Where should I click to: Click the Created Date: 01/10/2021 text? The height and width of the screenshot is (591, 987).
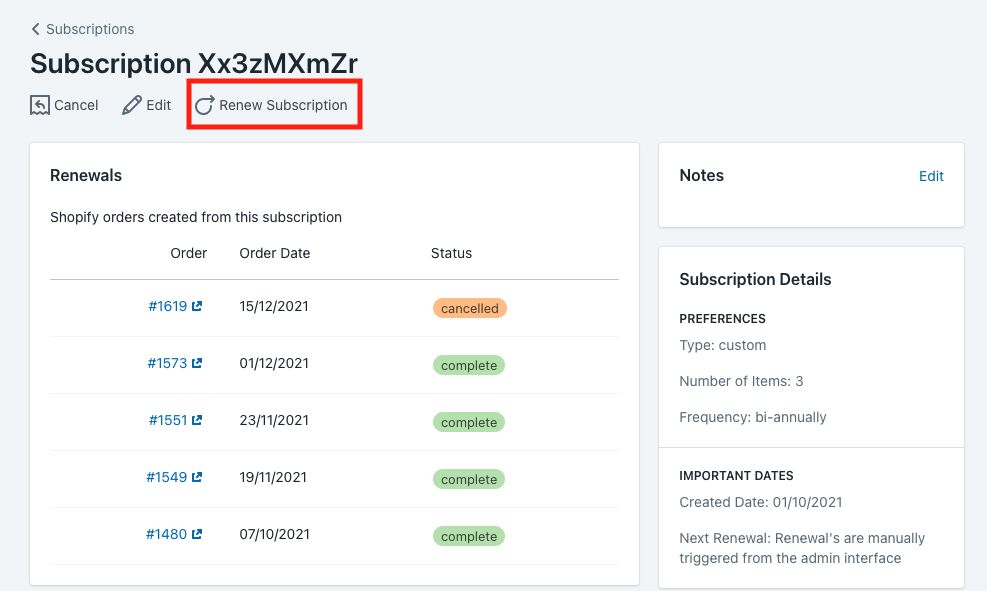pyautogui.click(x=760, y=502)
